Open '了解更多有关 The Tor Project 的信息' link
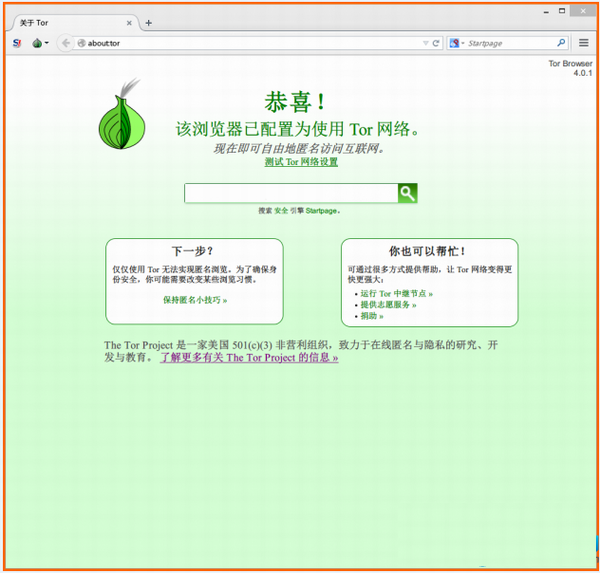 (x=249, y=358)
